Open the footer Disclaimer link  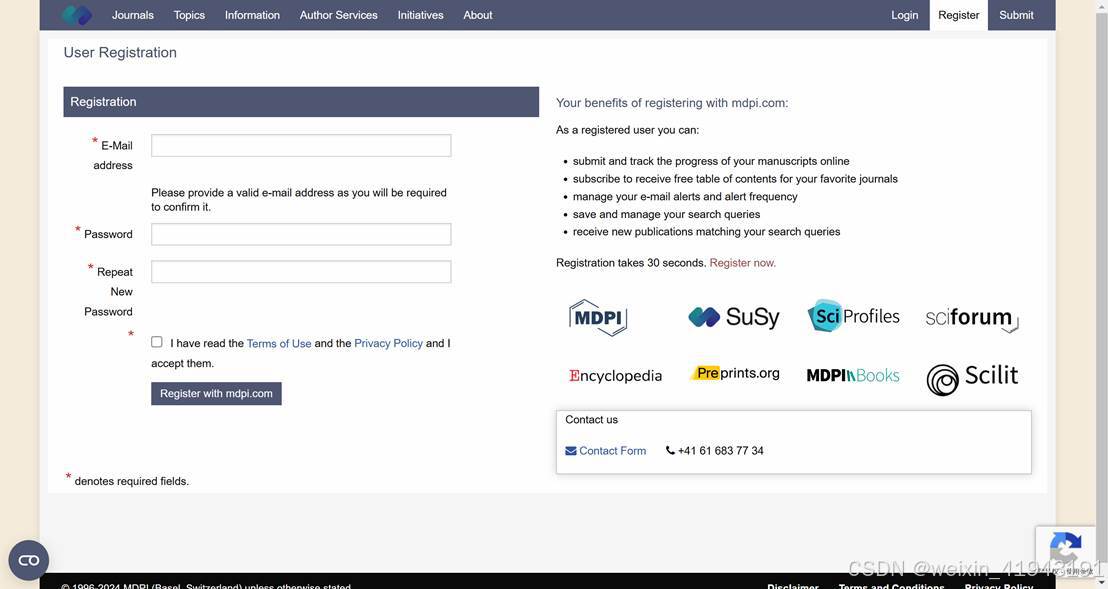(793, 585)
